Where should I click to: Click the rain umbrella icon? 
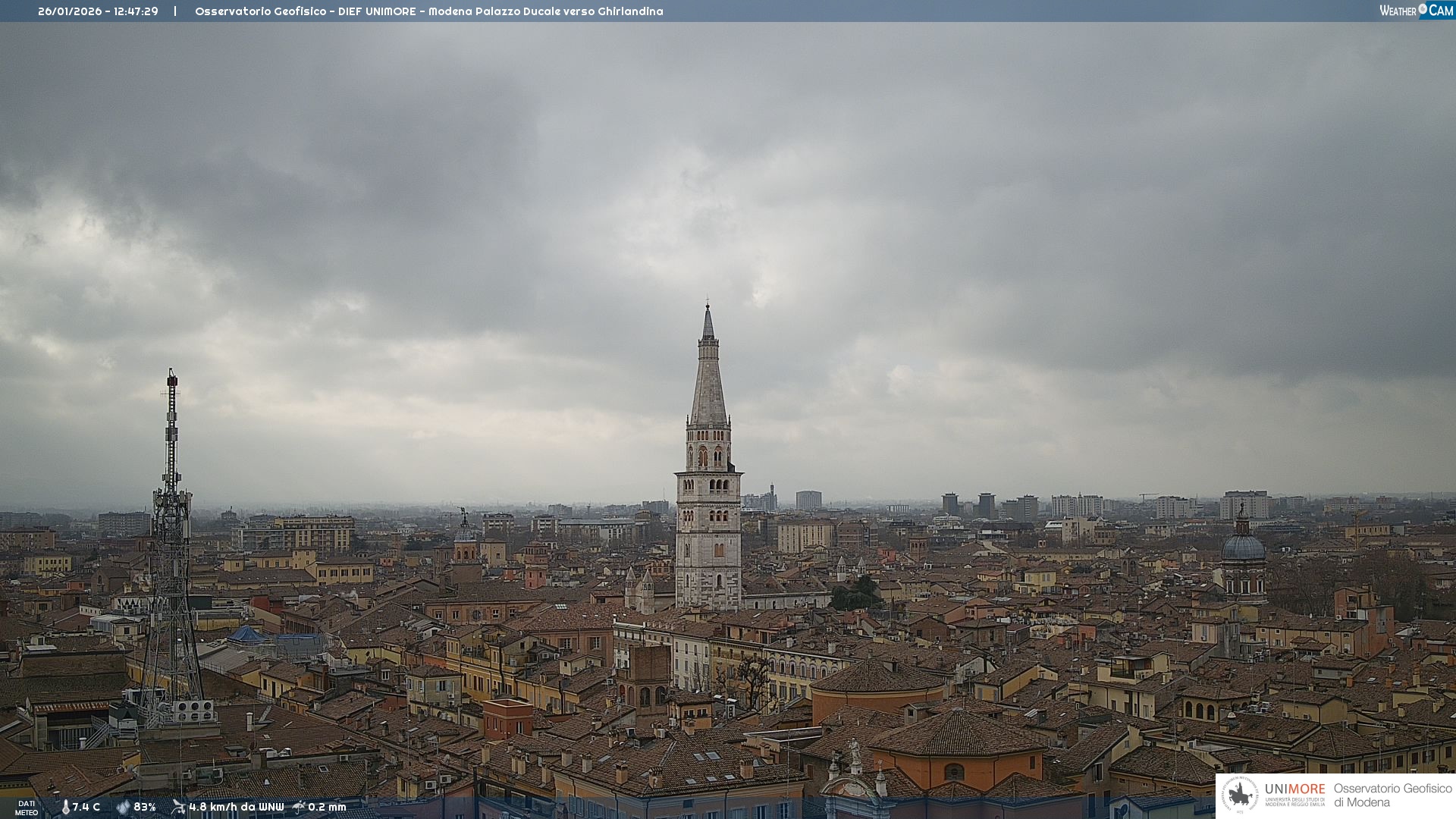coord(299,807)
